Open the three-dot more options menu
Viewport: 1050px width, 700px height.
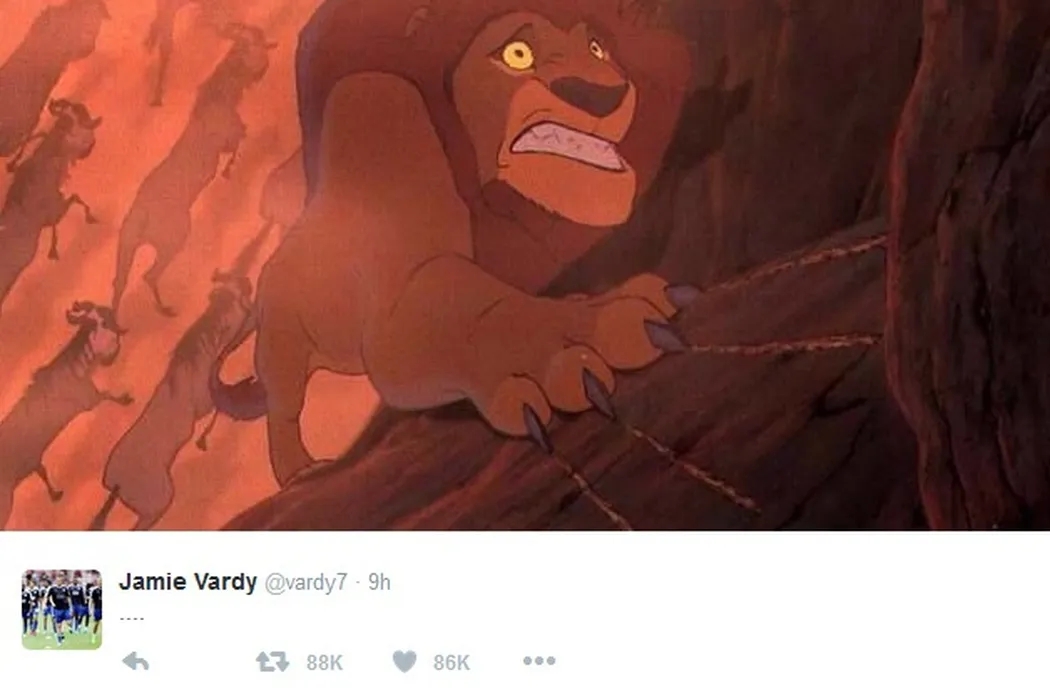pyautogui.click(x=539, y=661)
